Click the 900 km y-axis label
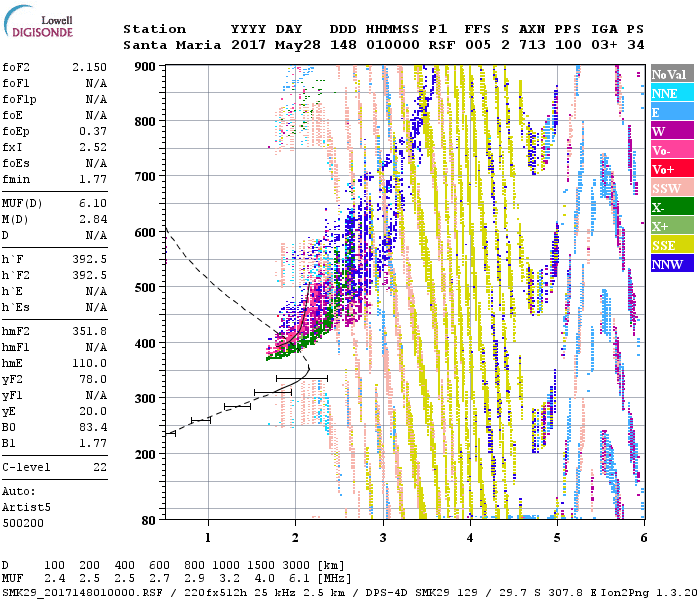The image size is (700, 600). 145,67
